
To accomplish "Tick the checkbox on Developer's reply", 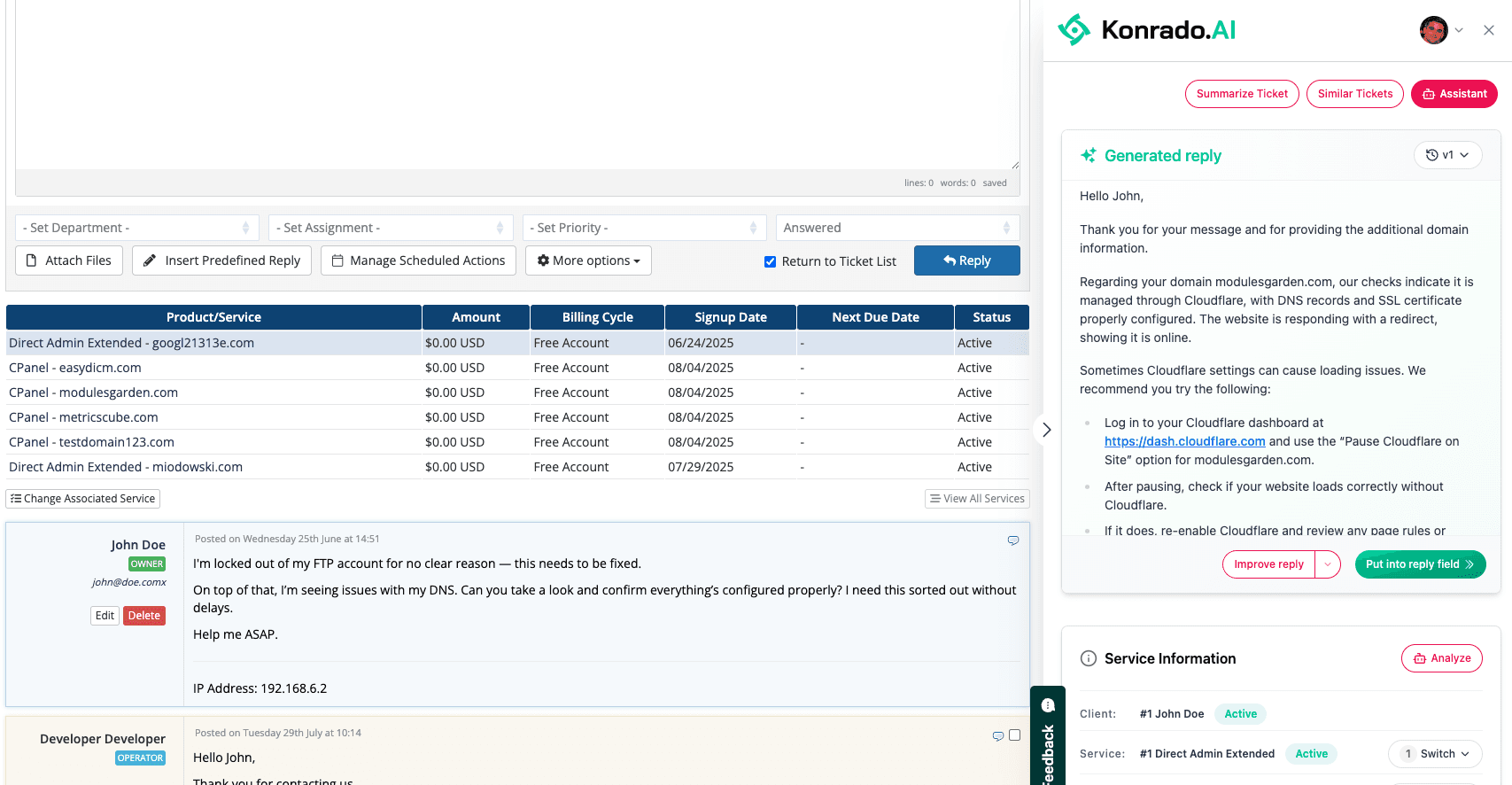I will [x=1015, y=735].
